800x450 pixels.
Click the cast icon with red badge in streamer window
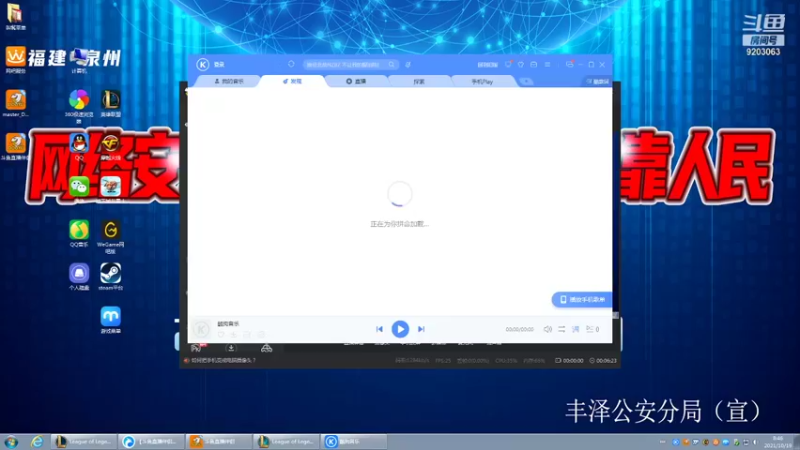[197, 348]
